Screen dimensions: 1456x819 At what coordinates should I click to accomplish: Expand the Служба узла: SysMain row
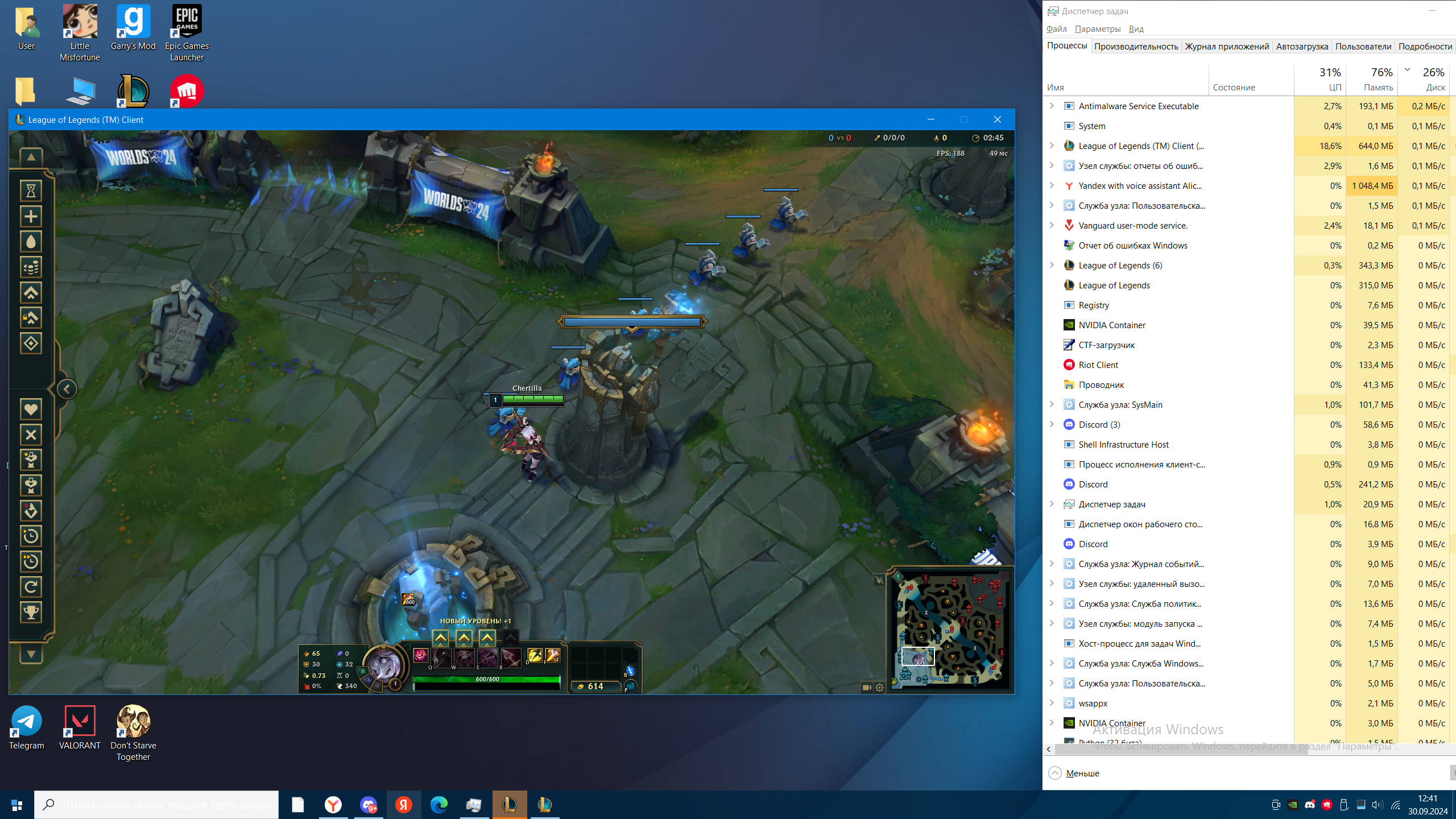[1052, 404]
